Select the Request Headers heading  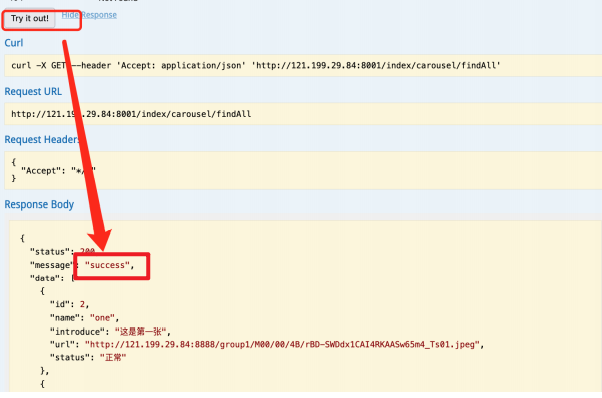pos(41,139)
